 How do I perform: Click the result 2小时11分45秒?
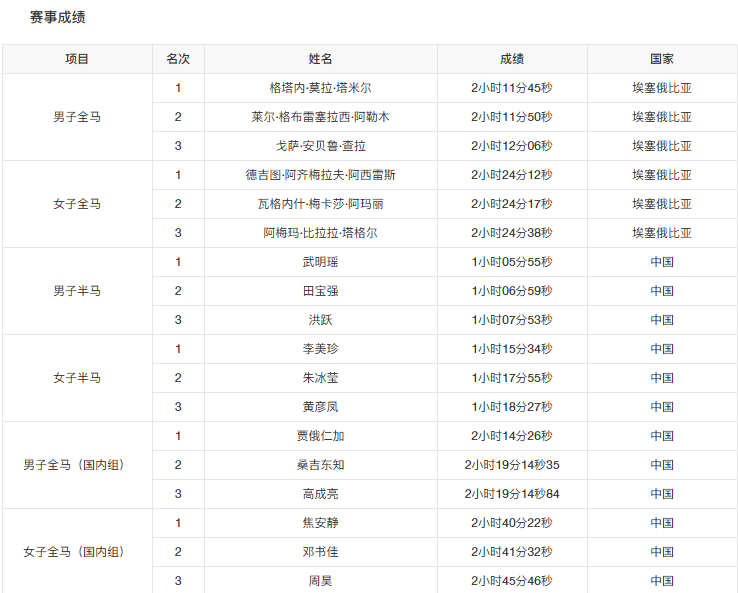click(x=512, y=88)
